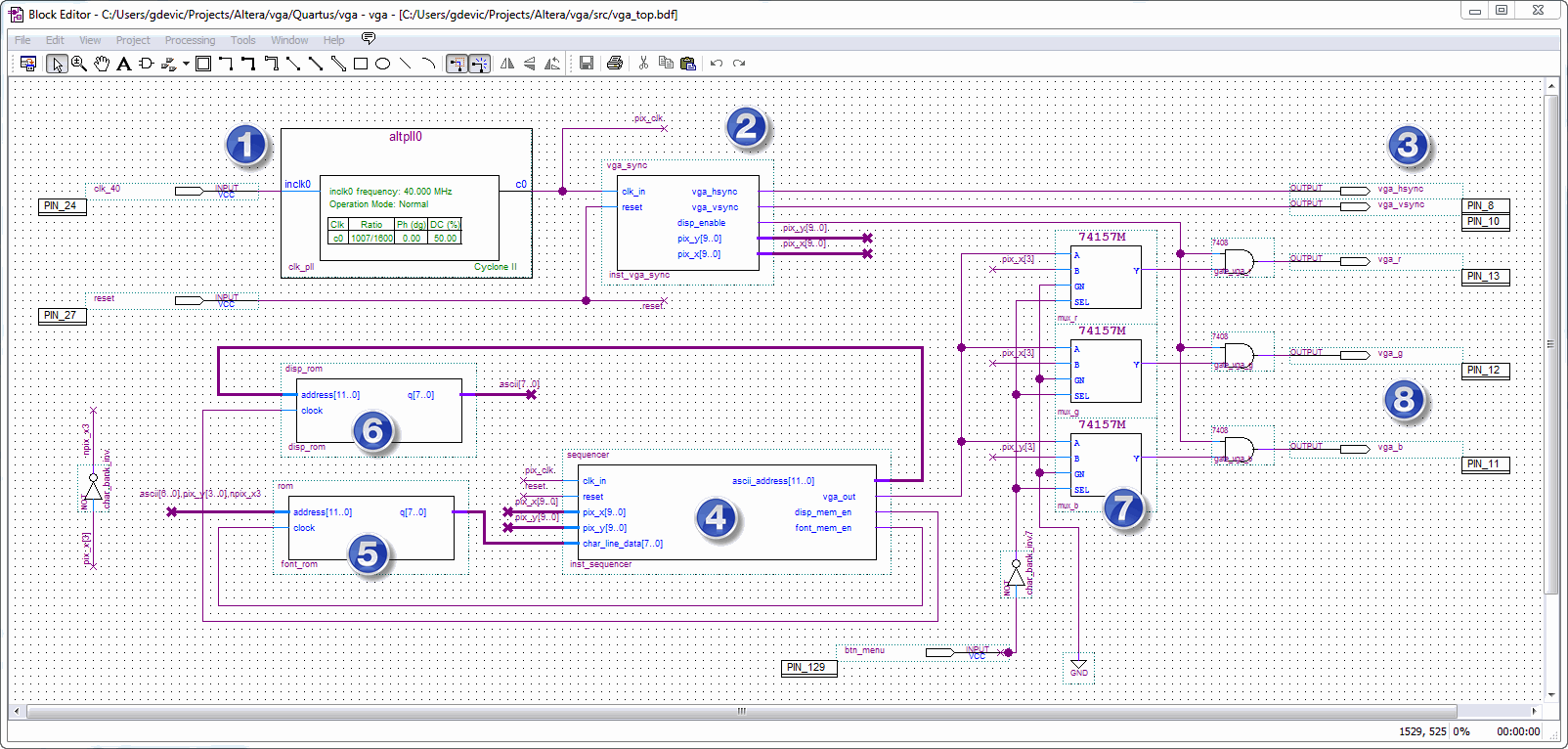Select the sequencer block
Image resolution: width=1568 pixels, height=749 pixels.
[x=727, y=512]
